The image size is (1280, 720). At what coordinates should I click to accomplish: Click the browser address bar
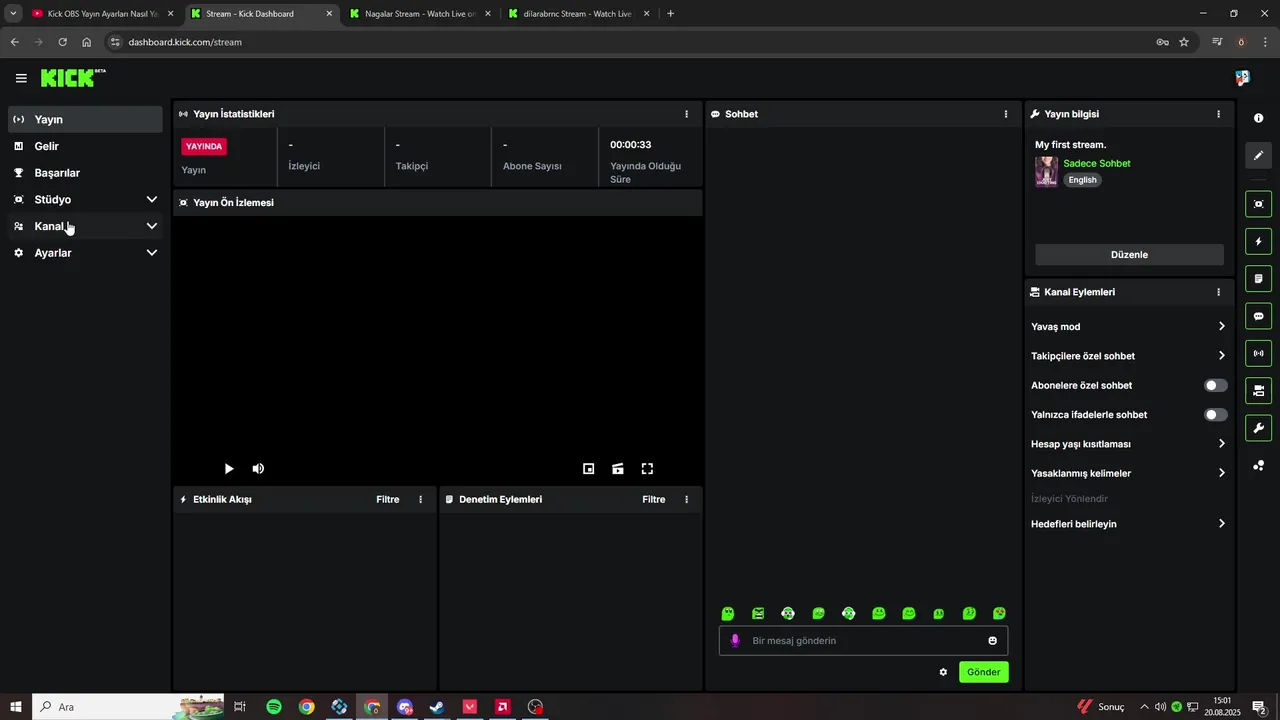click(x=640, y=42)
